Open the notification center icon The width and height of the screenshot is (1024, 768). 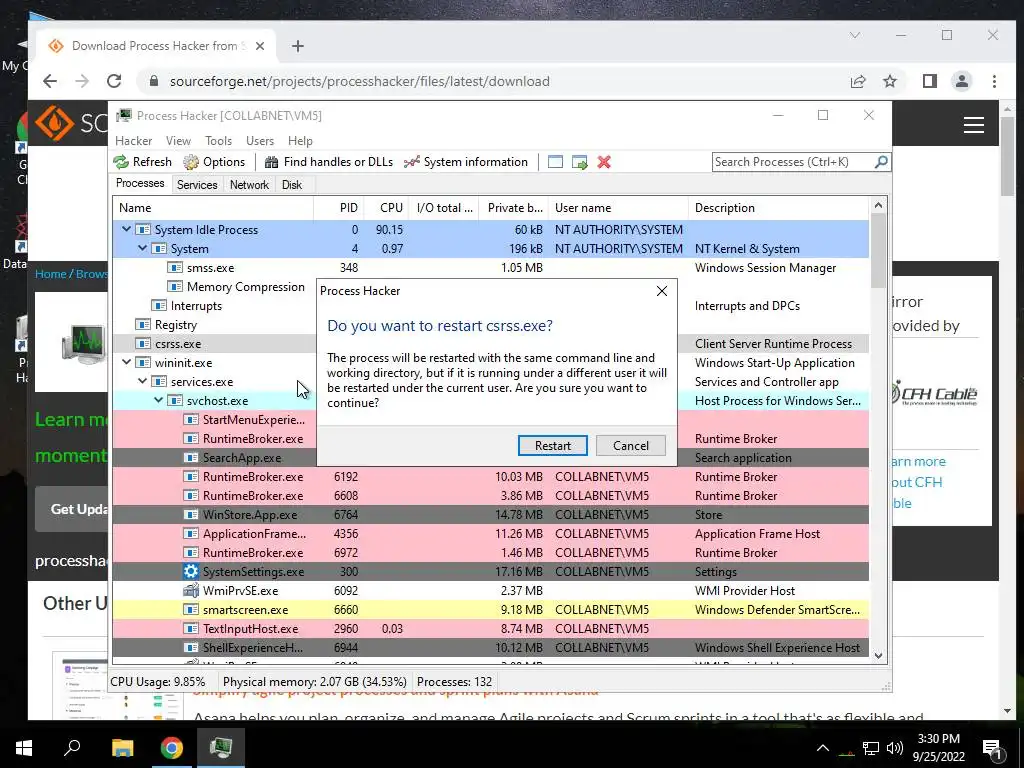(993, 748)
